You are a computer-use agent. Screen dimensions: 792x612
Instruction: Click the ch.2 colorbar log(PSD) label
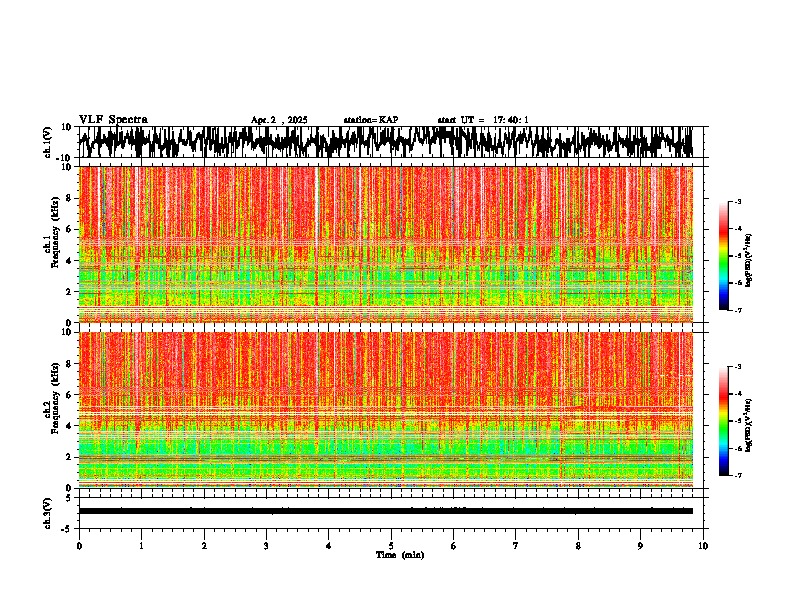click(x=748, y=425)
